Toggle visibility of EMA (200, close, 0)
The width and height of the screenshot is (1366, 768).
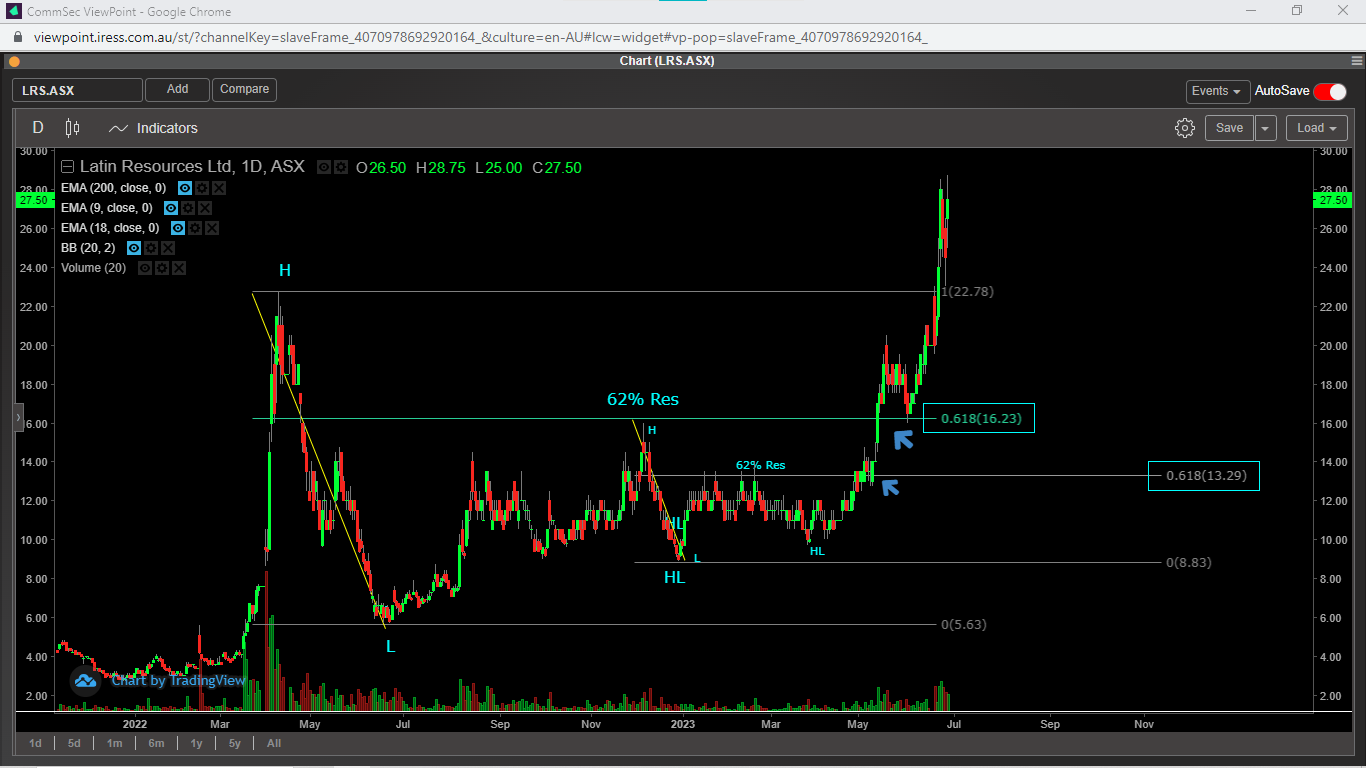(x=185, y=188)
